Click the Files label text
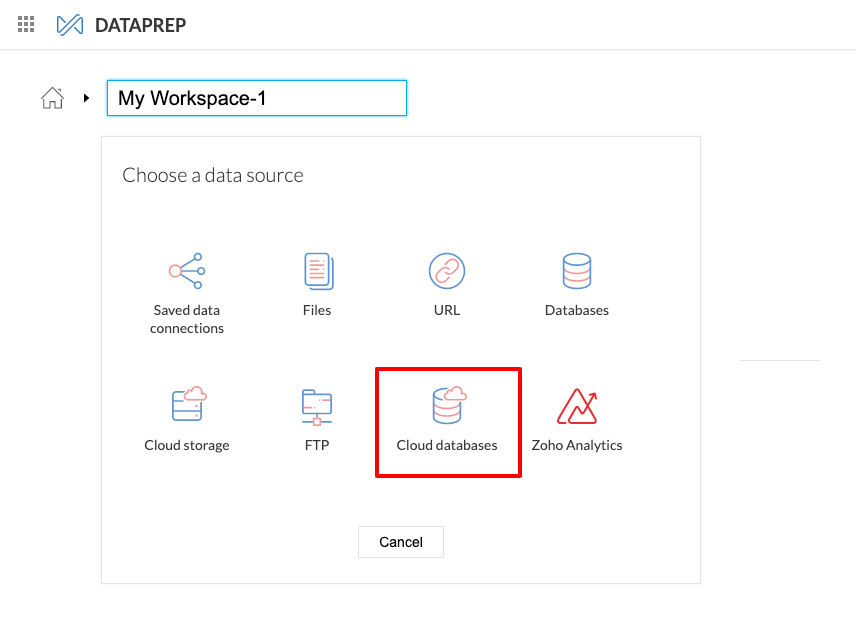The image size is (856, 636). [317, 310]
